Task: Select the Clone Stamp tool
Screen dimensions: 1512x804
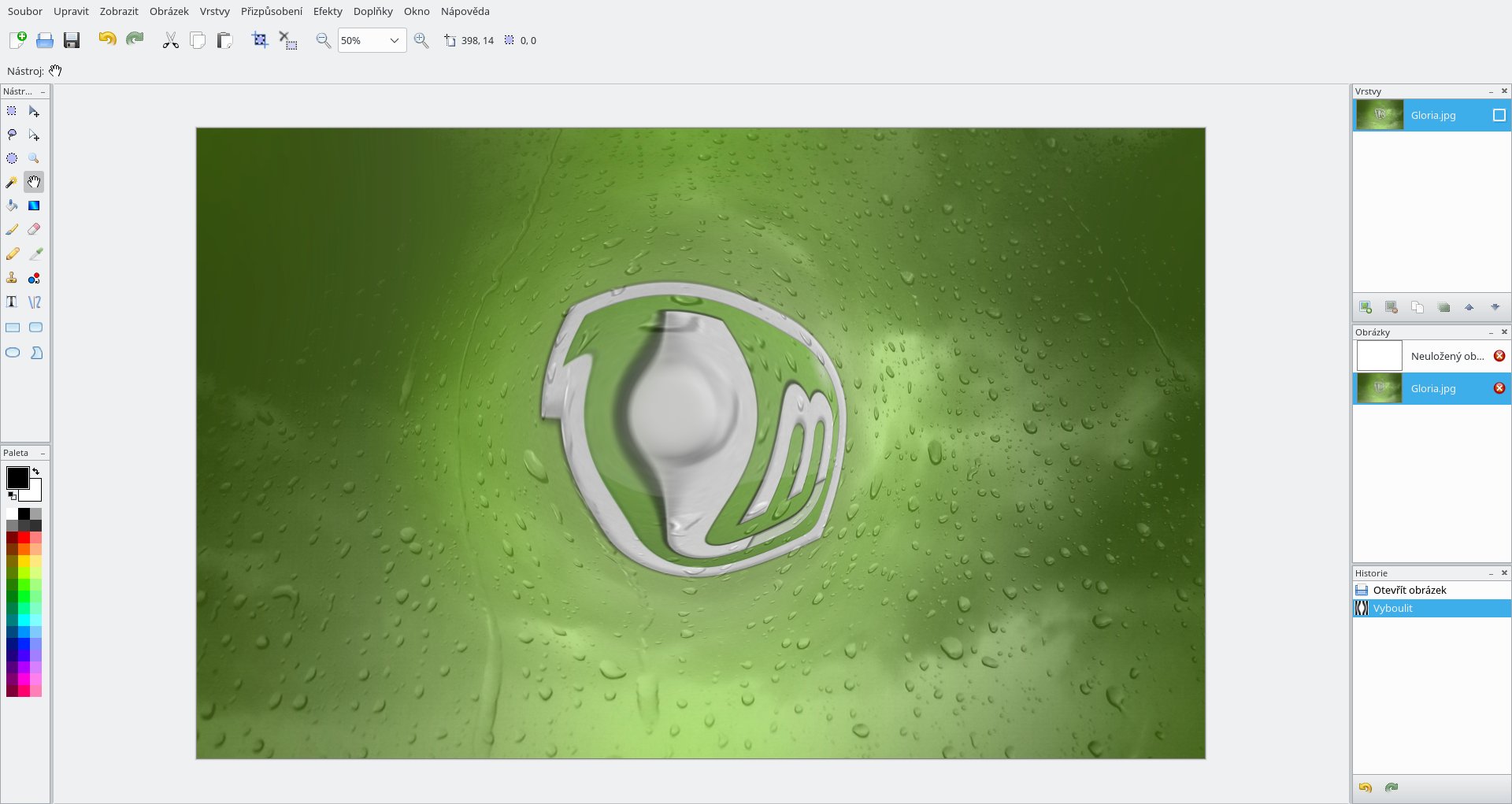Action: pyautogui.click(x=12, y=278)
